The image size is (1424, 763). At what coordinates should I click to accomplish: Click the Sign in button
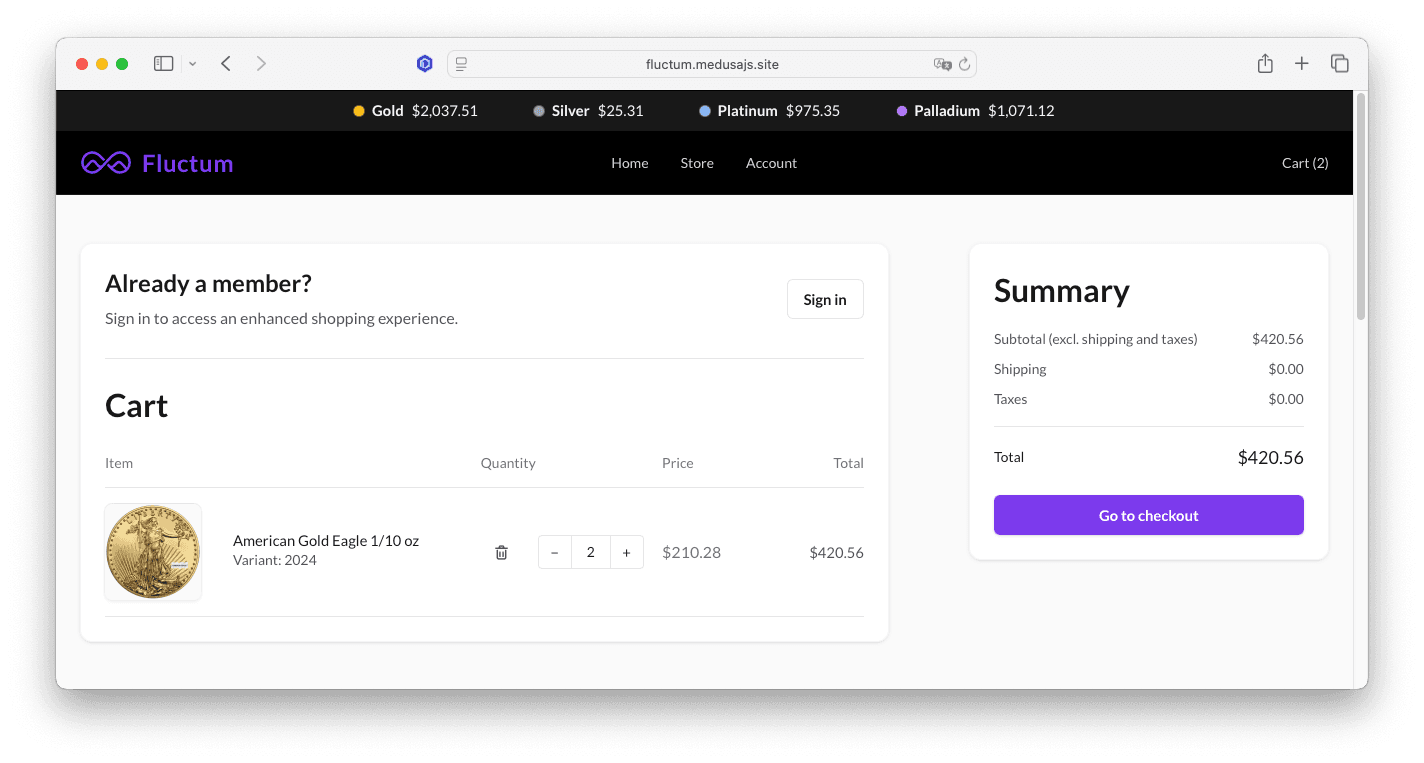tap(825, 299)
